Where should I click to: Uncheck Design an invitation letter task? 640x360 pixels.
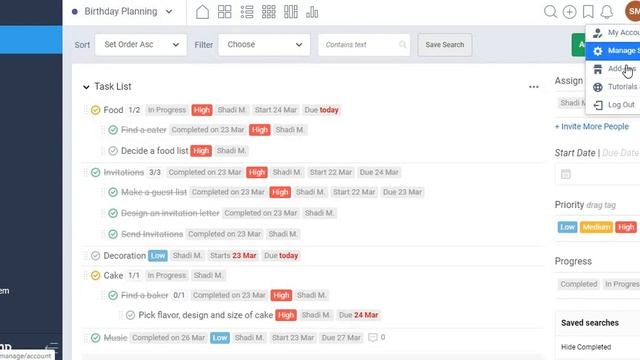pyautogui.click(x=113, y=213)
